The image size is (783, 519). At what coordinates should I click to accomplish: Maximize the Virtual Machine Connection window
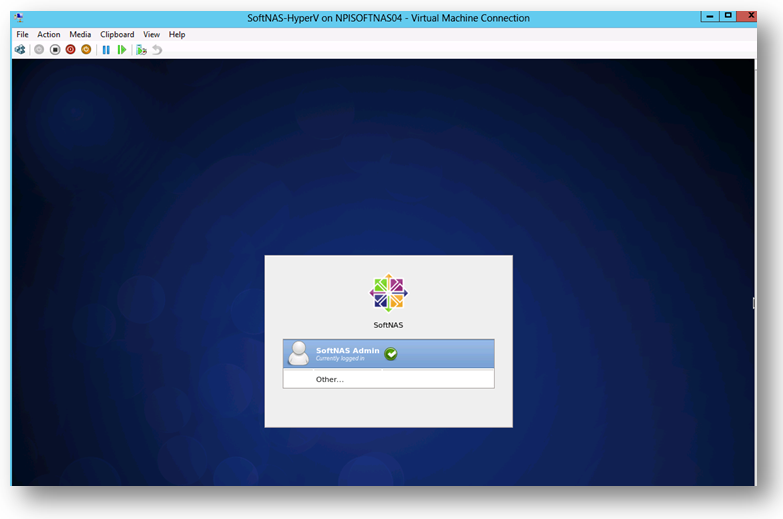pos(728,16)
